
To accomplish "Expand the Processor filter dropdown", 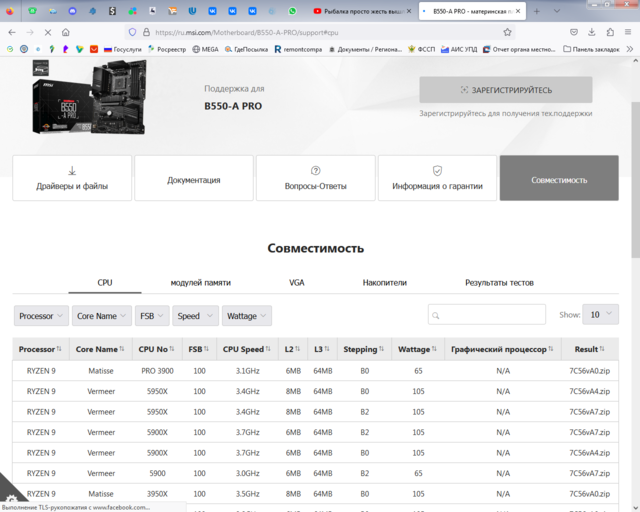I will coord(41,316).
